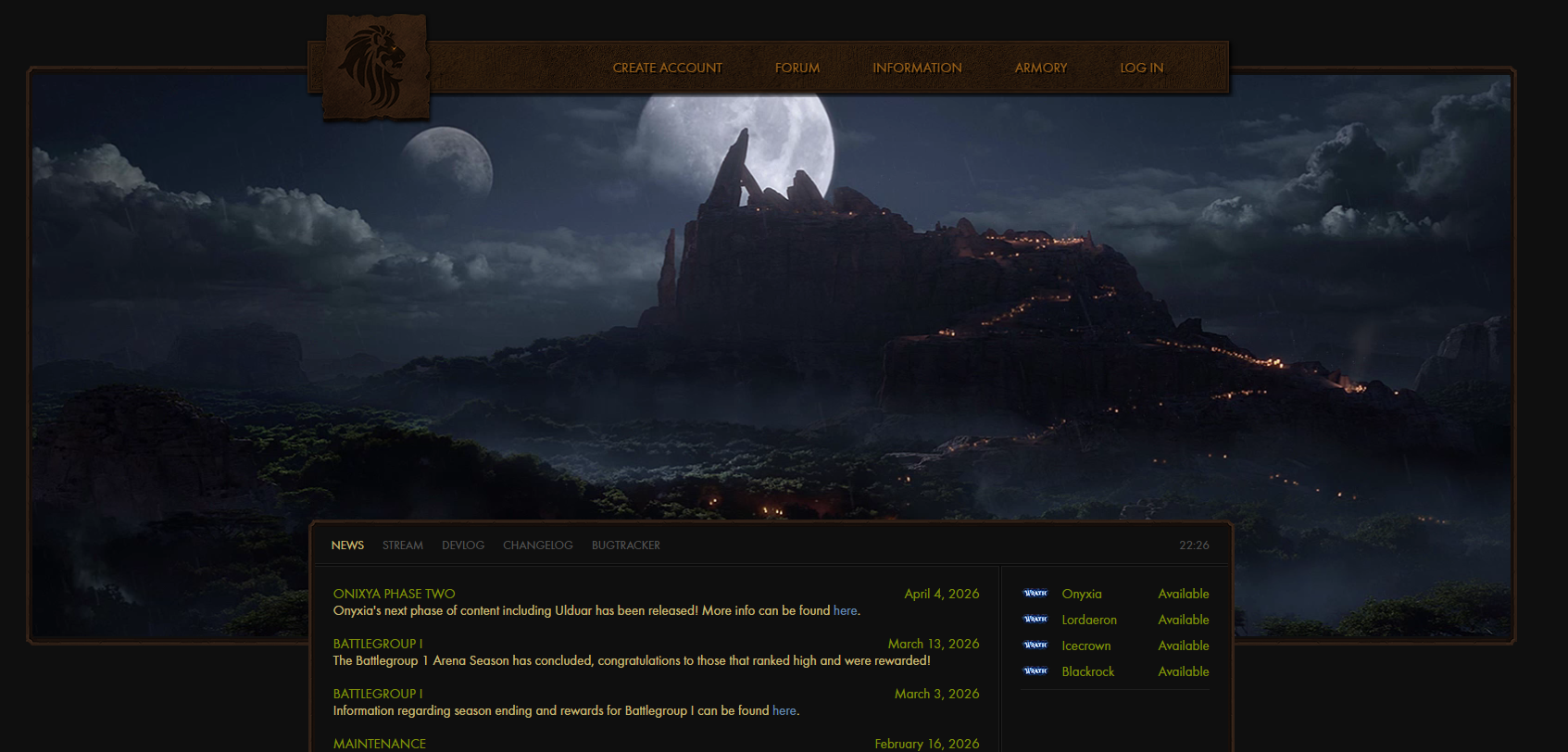
Task: Open the Maintenance news headline
Action: coord(380,744)
